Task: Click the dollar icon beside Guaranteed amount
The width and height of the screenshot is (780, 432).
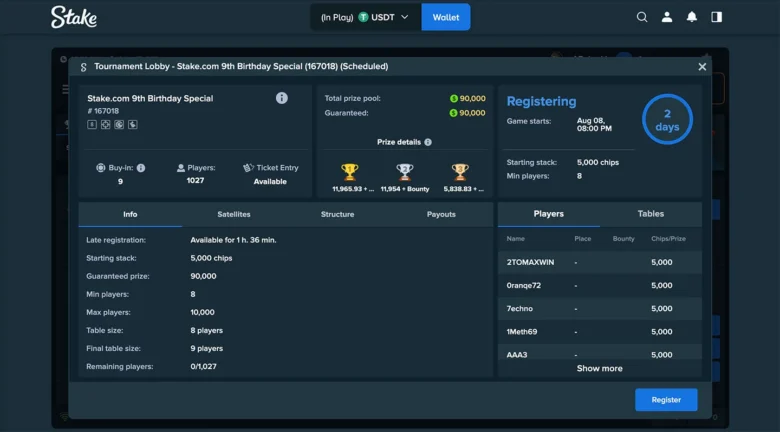Action: pos(453,113)
